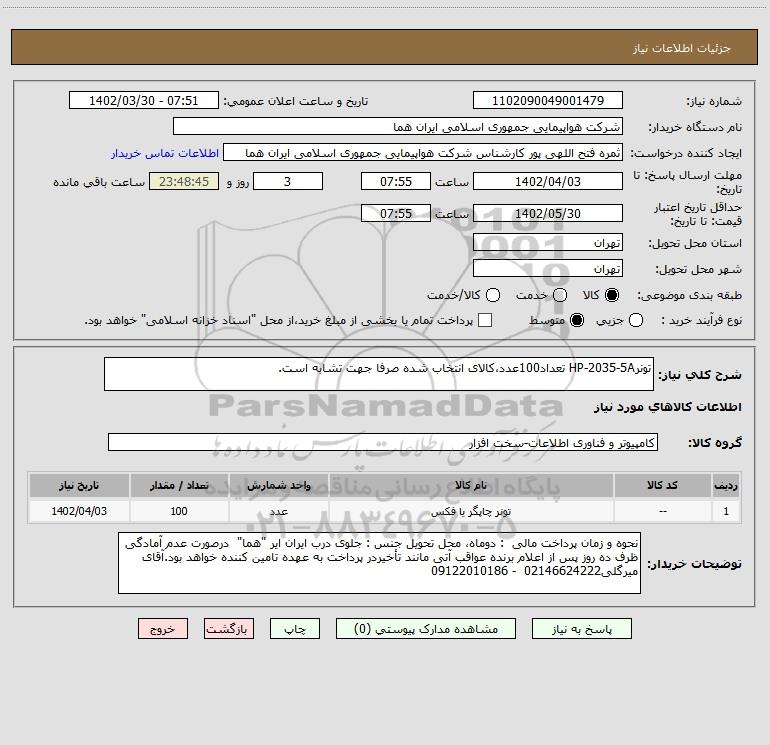Screen dimensions: 770x745
Task: Click the request creator field ثمره فتح اللهی پور
Action: click(423, 152)
